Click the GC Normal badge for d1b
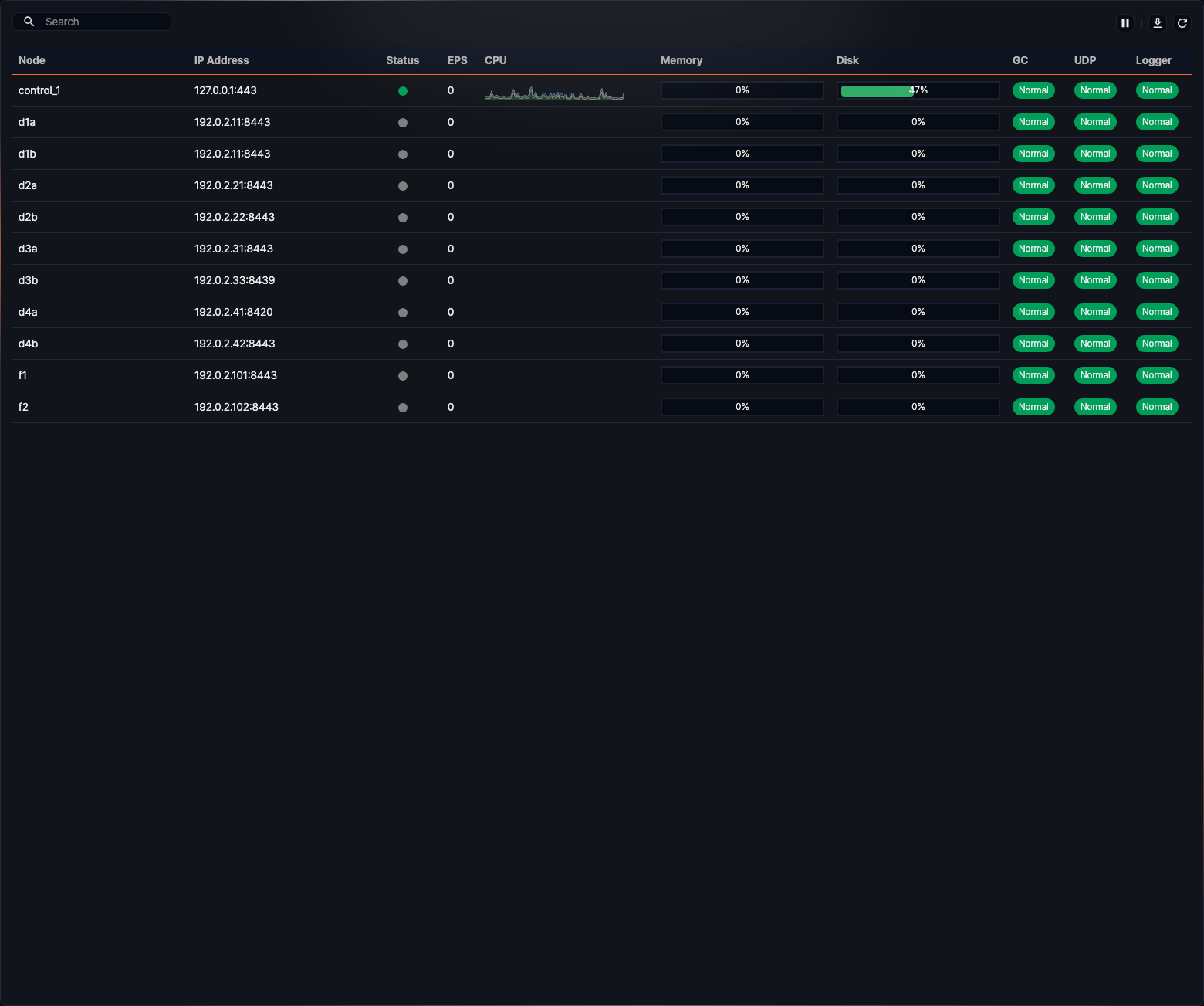1204x1006 pixels. point(1033,154)
